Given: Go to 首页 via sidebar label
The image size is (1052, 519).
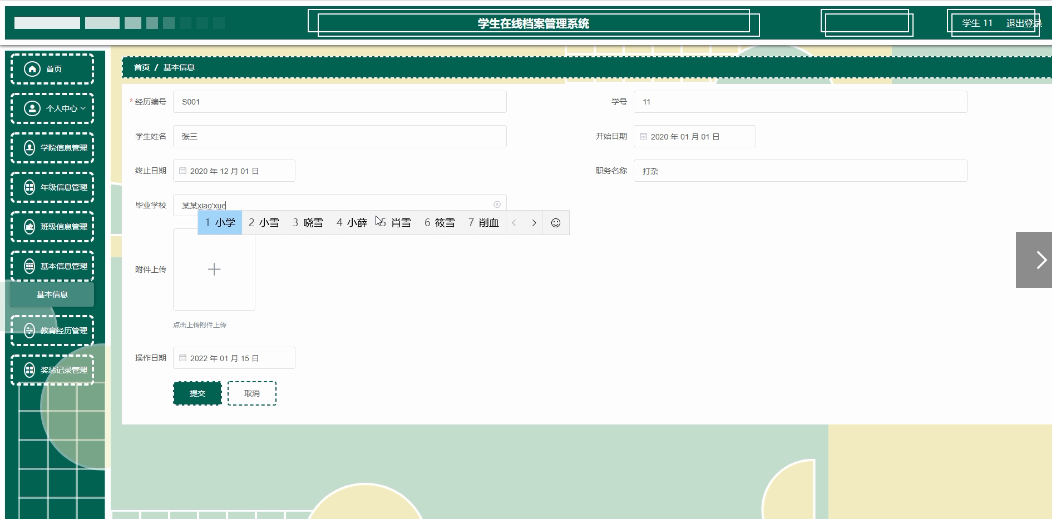Looking at the screenshot, I should 54,69.
